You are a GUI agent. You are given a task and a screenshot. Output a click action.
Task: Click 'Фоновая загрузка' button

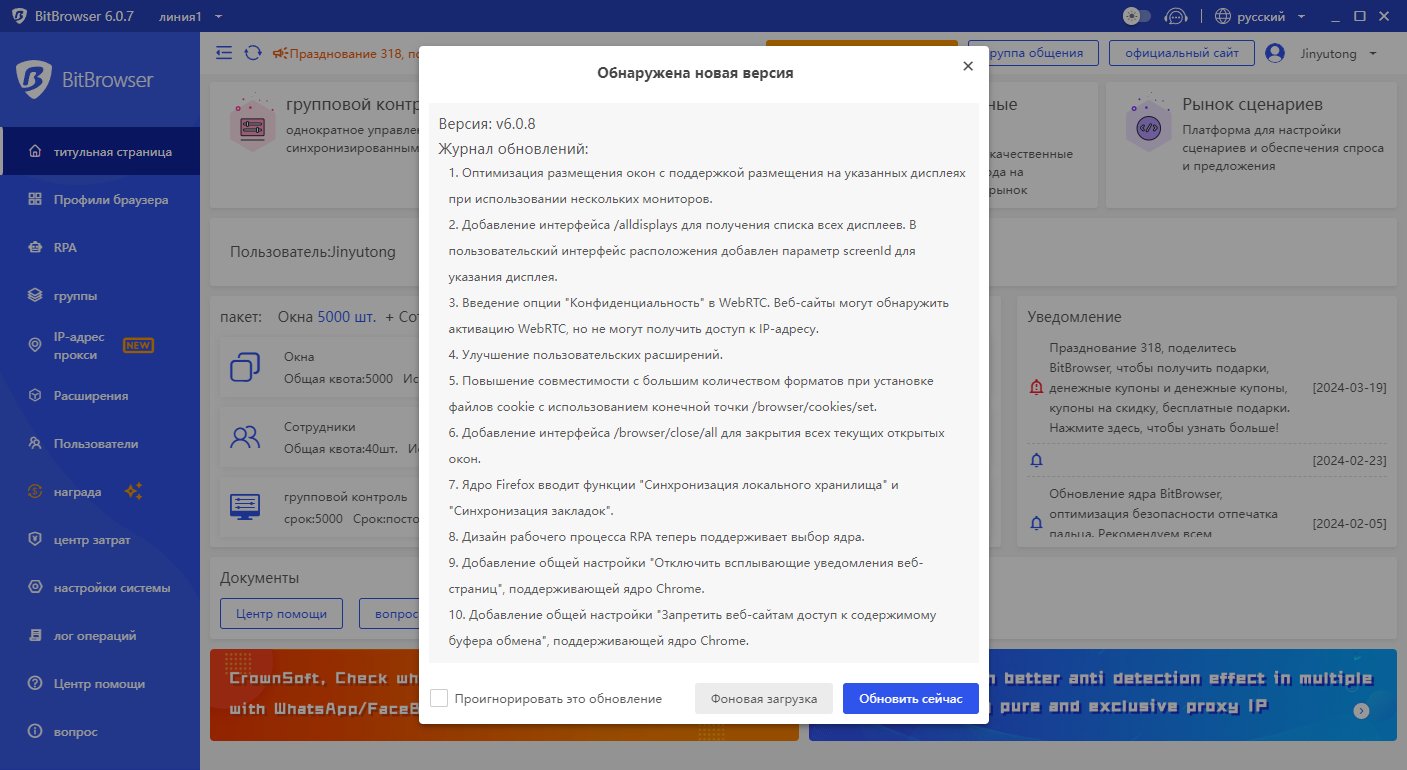tap(764, 698)
